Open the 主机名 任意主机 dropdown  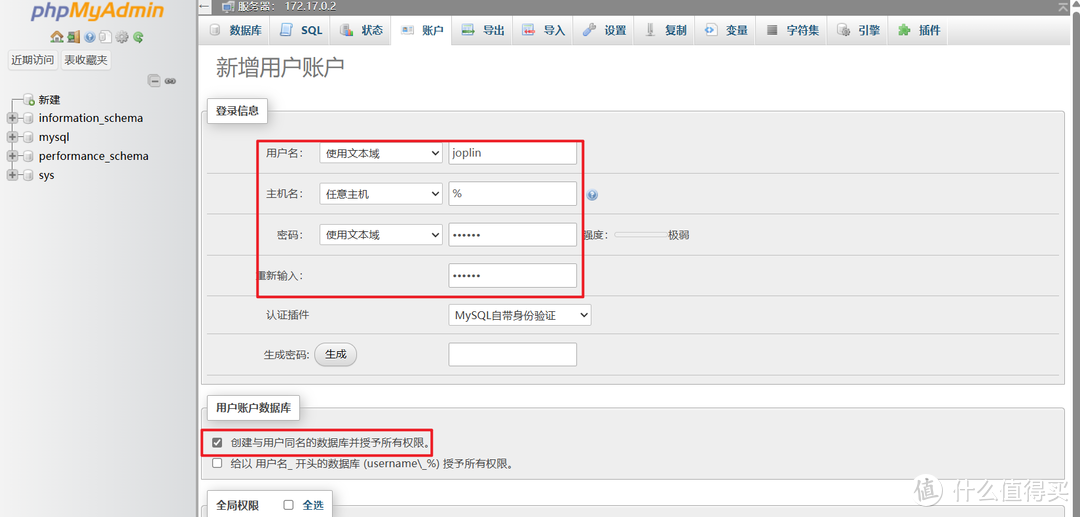pos(381,194)
